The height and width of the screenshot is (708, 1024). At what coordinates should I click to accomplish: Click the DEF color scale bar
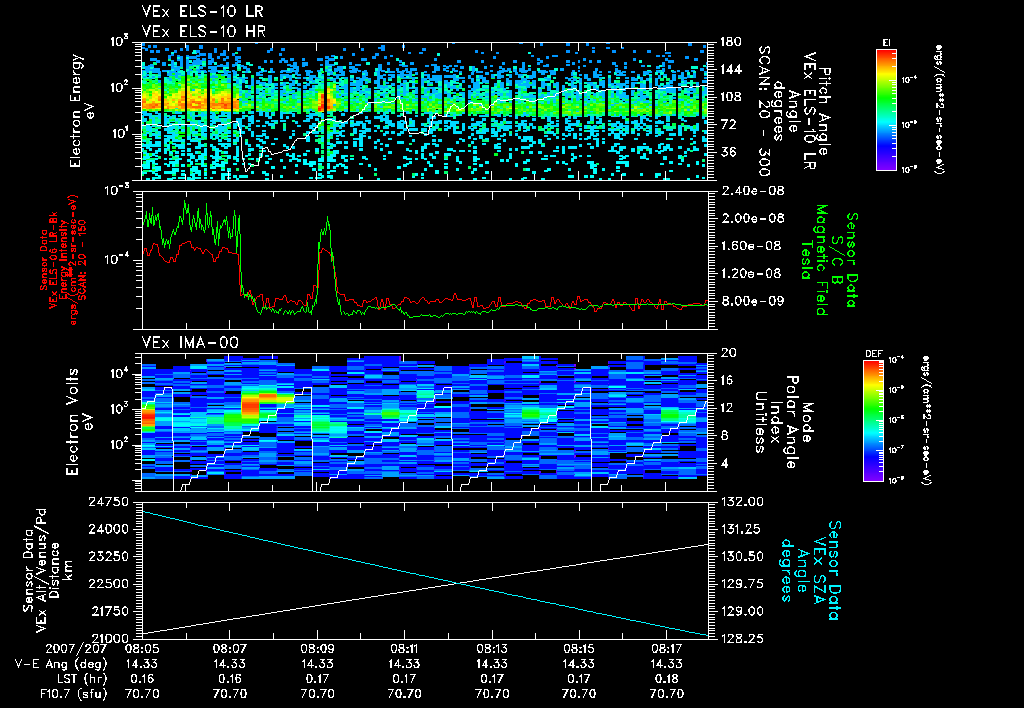(x=874, y=421)
